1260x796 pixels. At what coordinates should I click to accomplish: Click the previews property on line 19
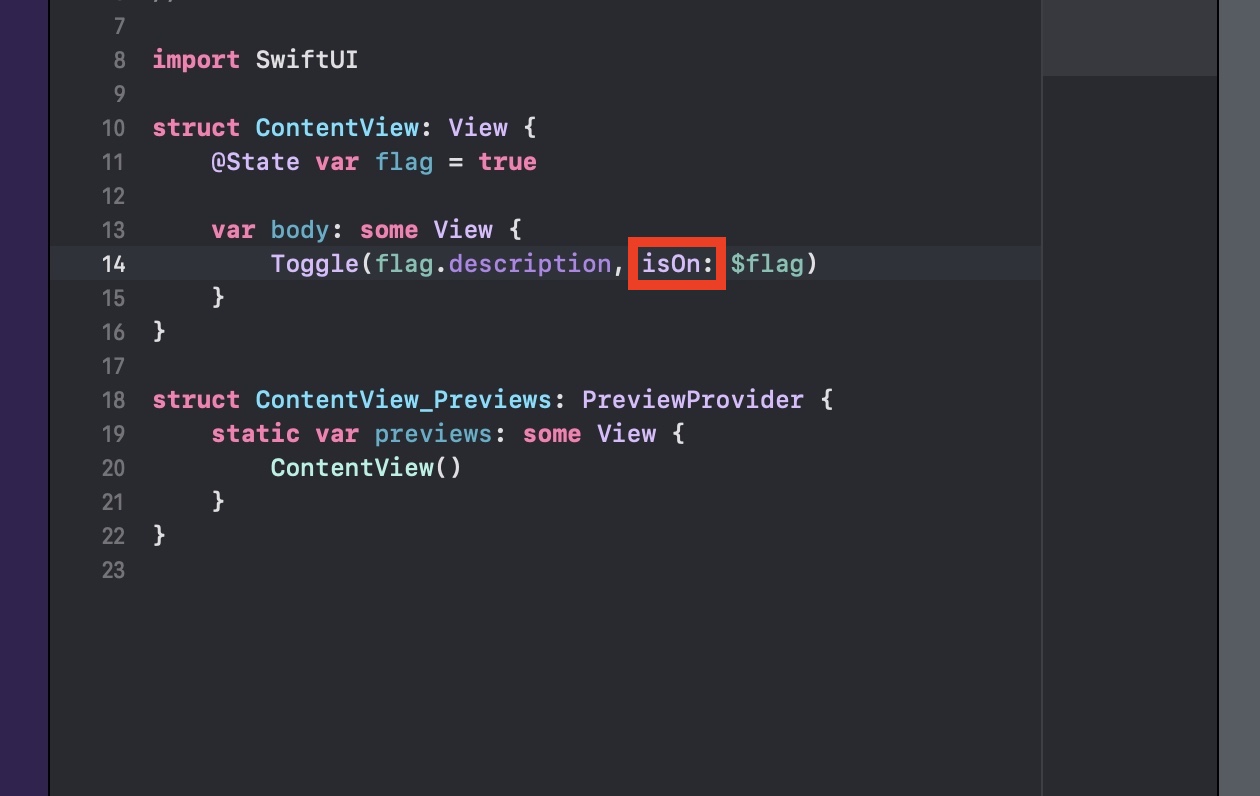tap(417, 434)
